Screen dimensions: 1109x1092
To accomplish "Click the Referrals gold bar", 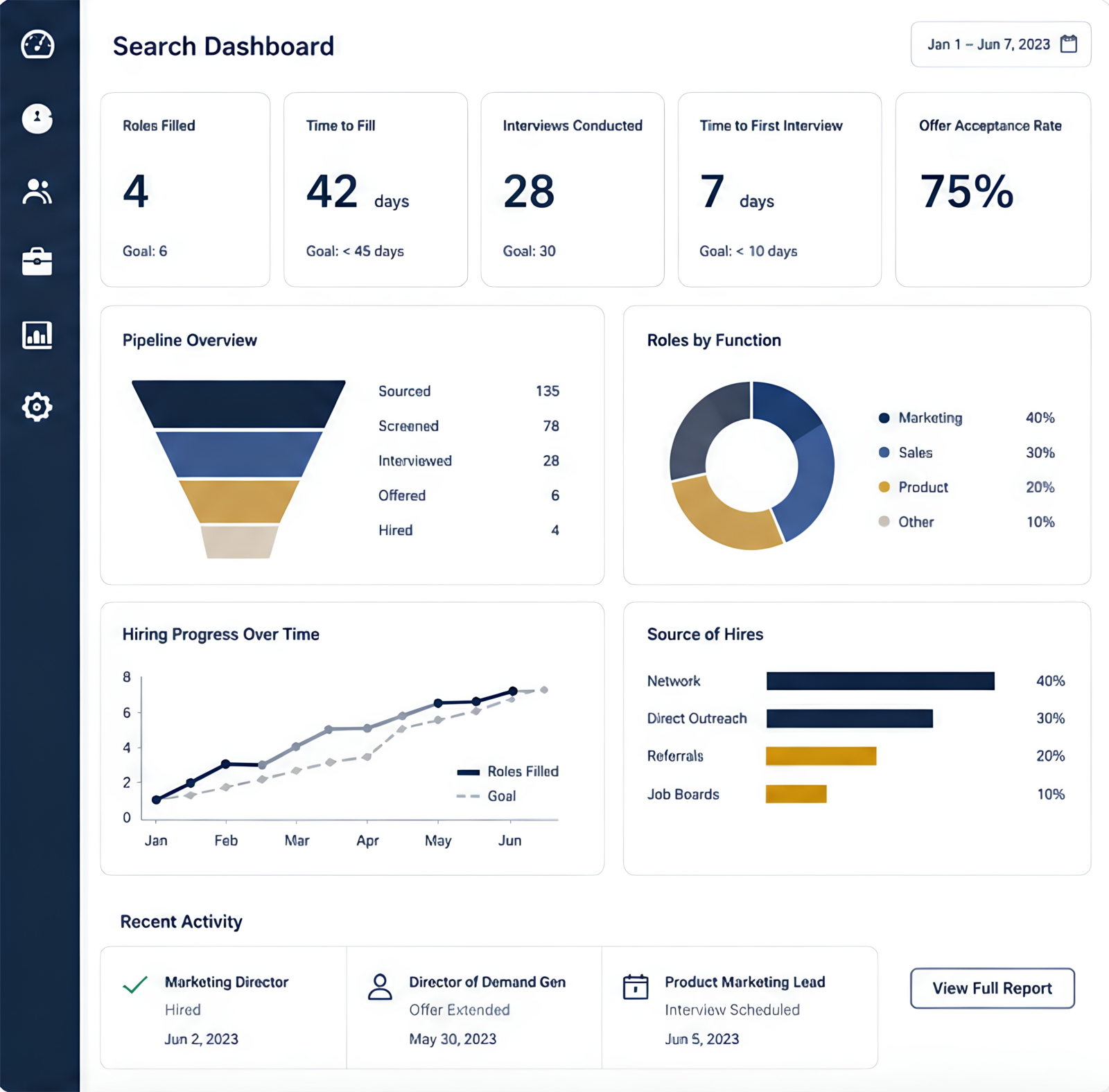I will tap(821, 756).
